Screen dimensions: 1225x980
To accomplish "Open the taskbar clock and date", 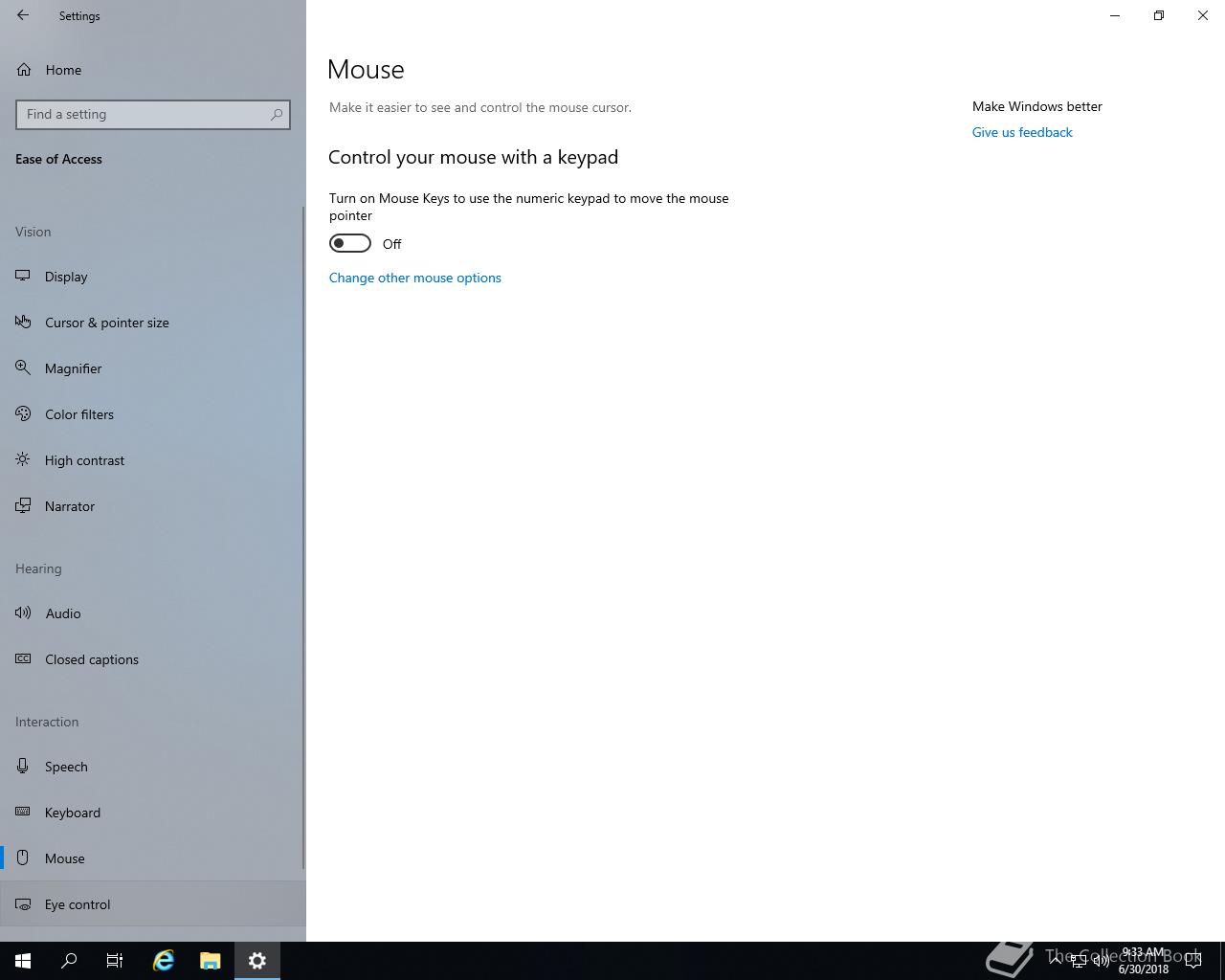I will click(x=1144, y=961).
